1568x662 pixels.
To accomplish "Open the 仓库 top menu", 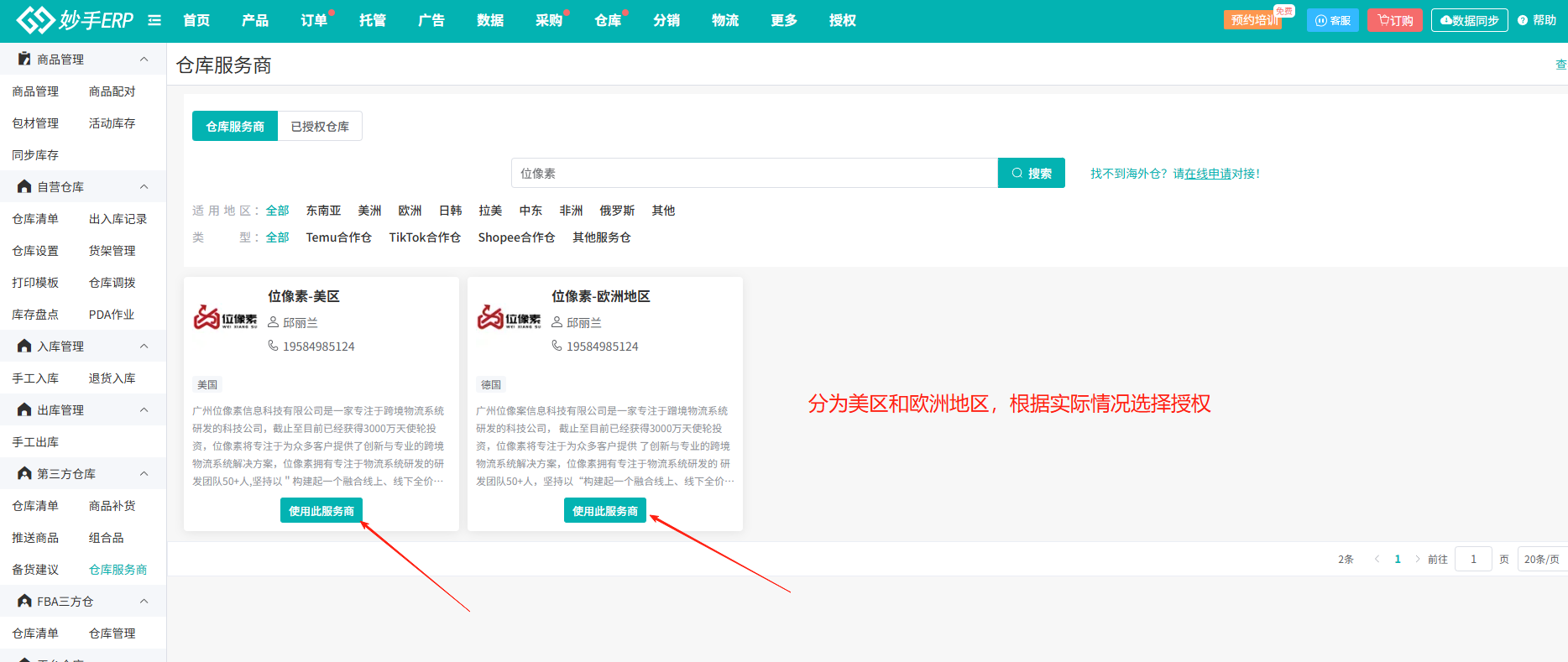I will (608, 20).
